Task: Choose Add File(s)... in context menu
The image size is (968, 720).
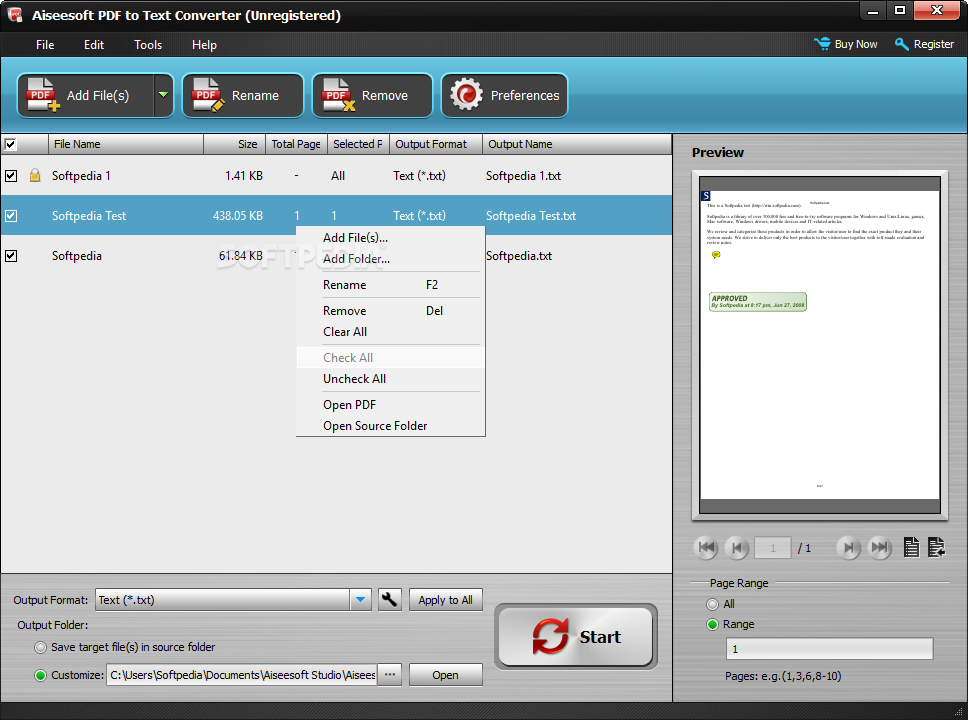Action: point(390,238)
